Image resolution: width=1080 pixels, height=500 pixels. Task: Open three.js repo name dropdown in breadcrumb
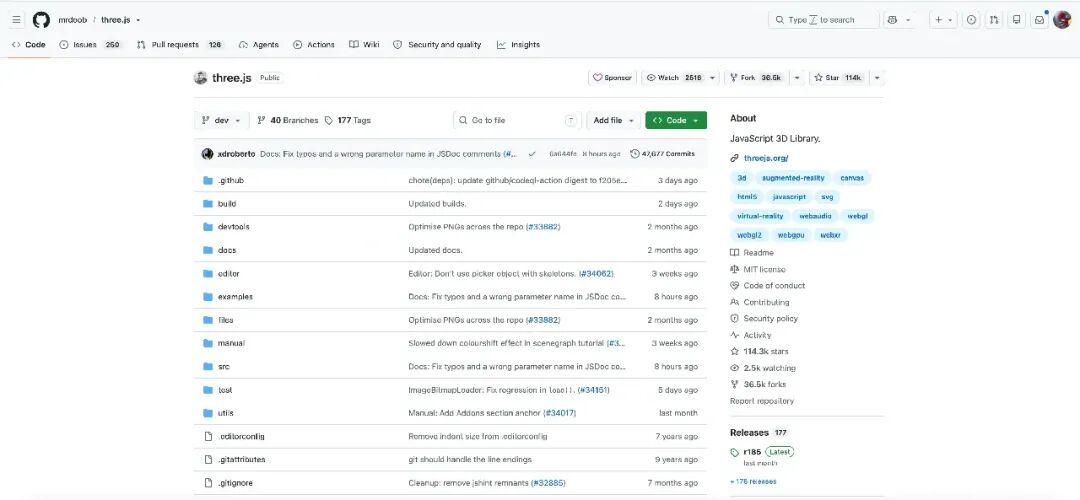[x=138, y=20]
